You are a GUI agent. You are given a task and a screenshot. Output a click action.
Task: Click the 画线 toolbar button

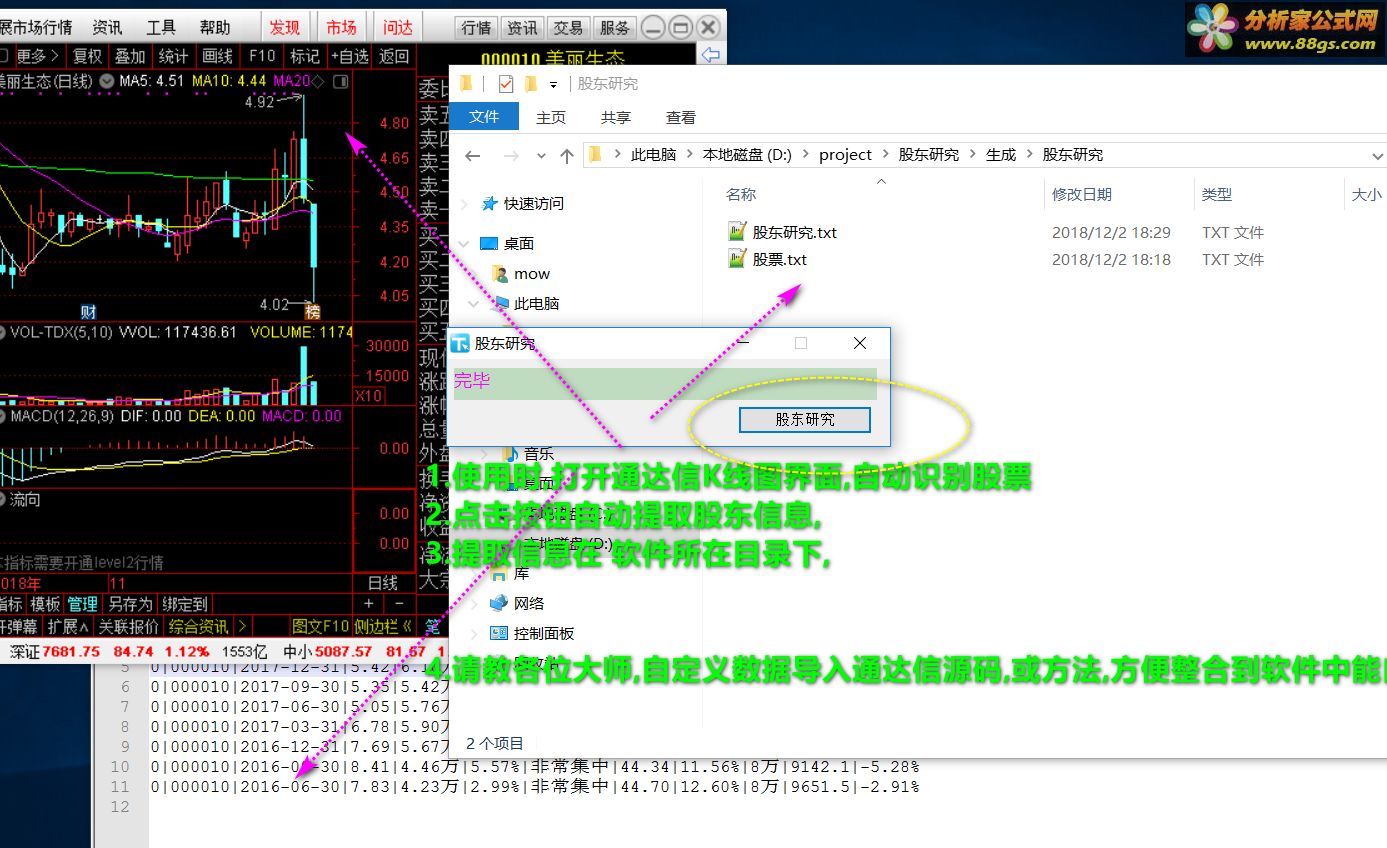pos(217,56)
